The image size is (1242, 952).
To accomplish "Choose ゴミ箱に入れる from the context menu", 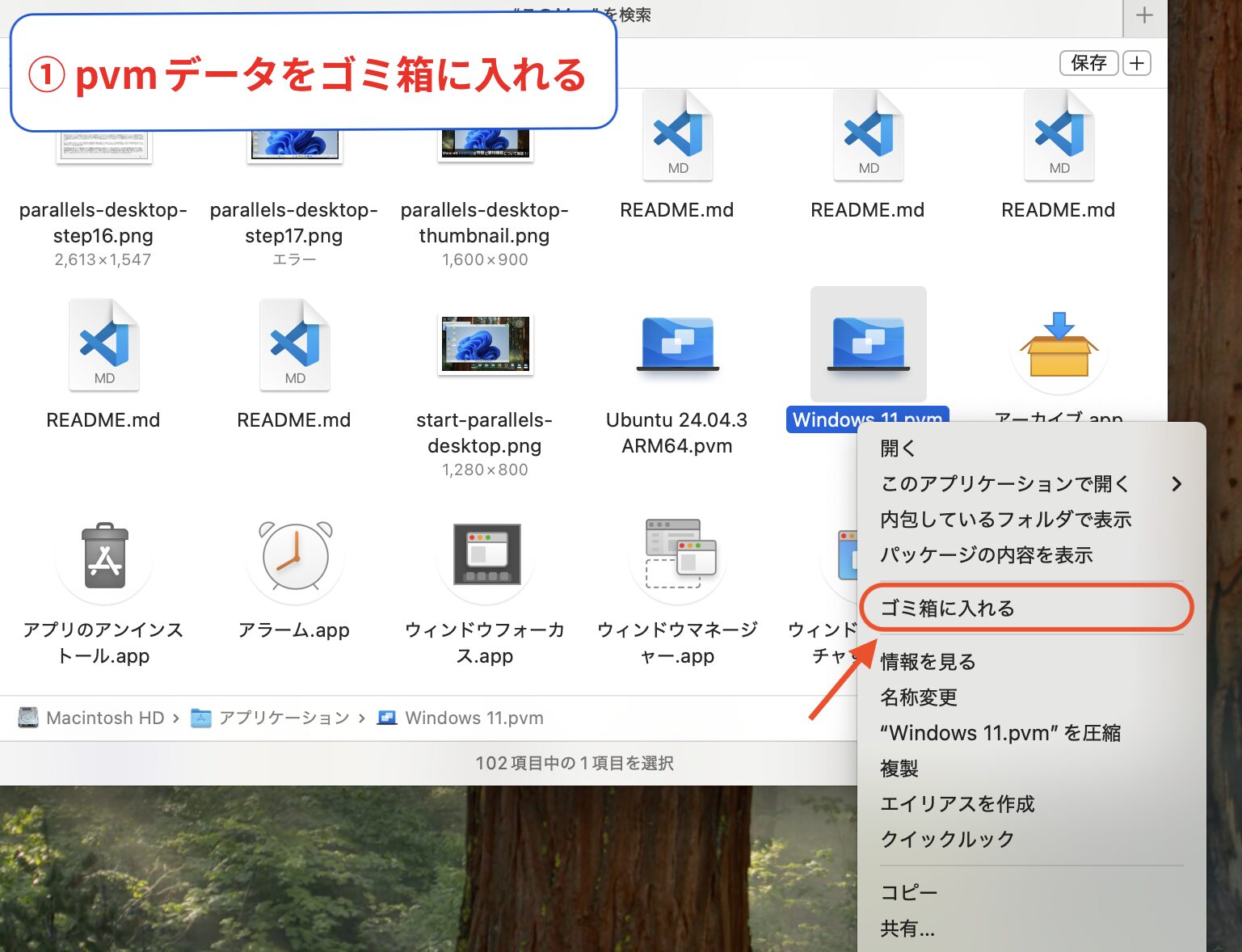I will point(947,609).
